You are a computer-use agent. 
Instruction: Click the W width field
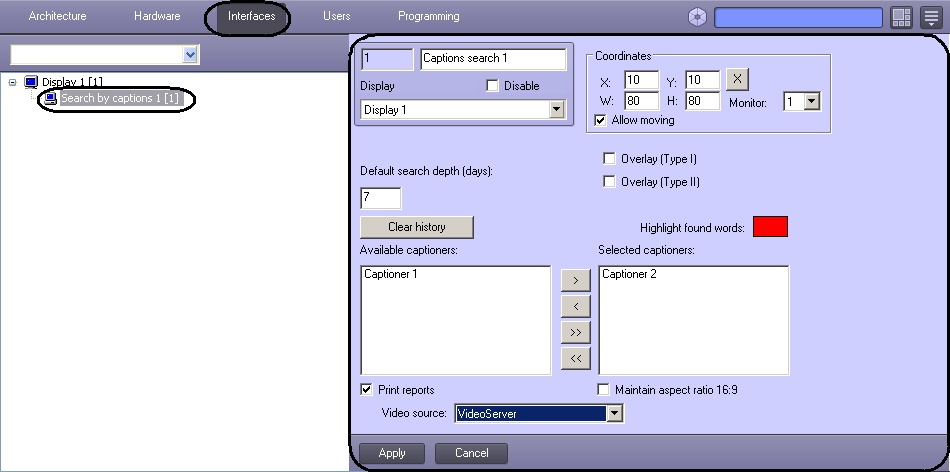coord(641,101)
